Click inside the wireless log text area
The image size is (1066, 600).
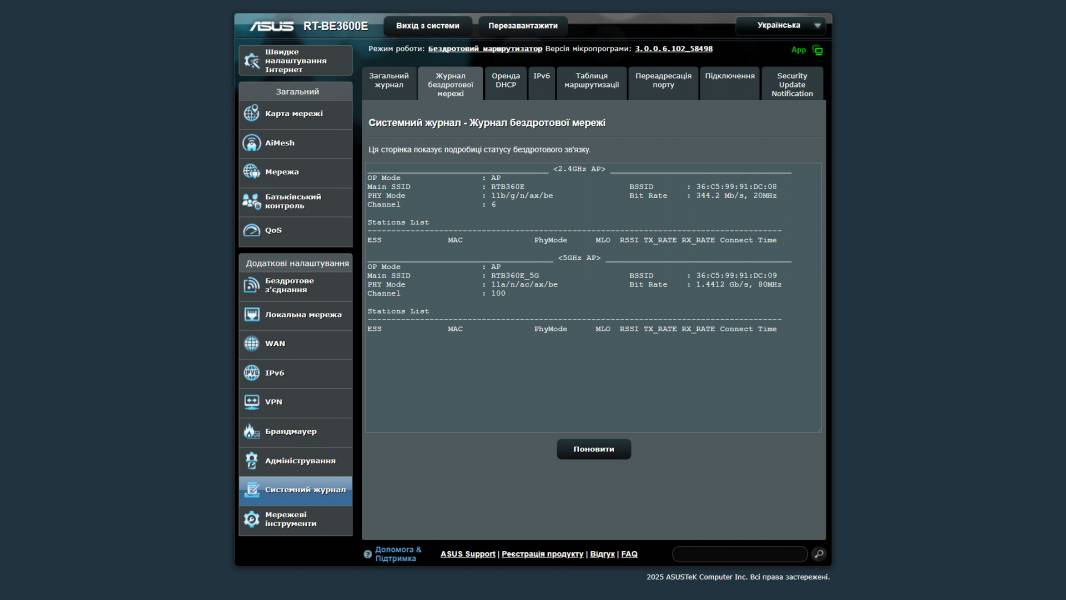[x=594, y=298]
